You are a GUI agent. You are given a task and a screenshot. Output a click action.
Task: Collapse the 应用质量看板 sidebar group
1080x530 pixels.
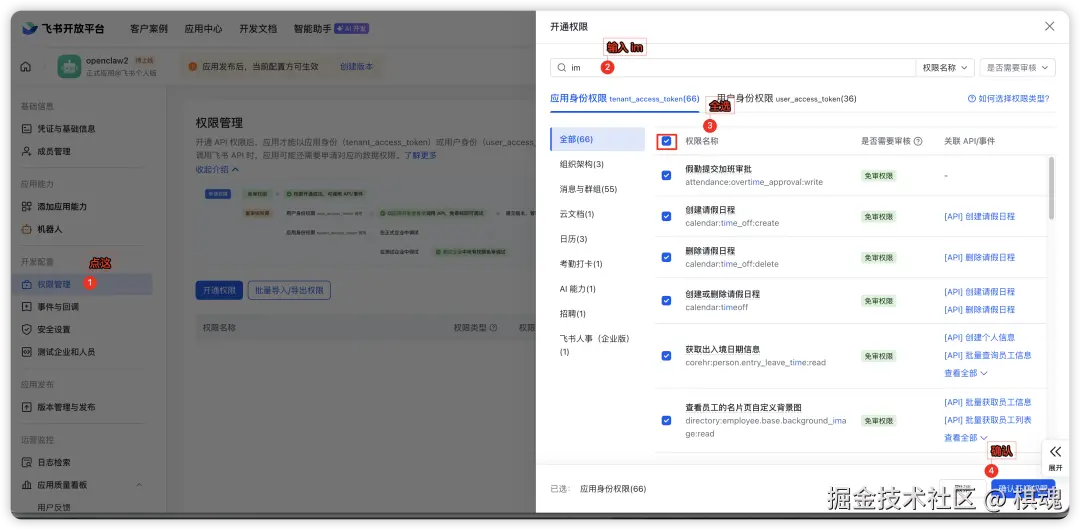(x=139, y=485)
